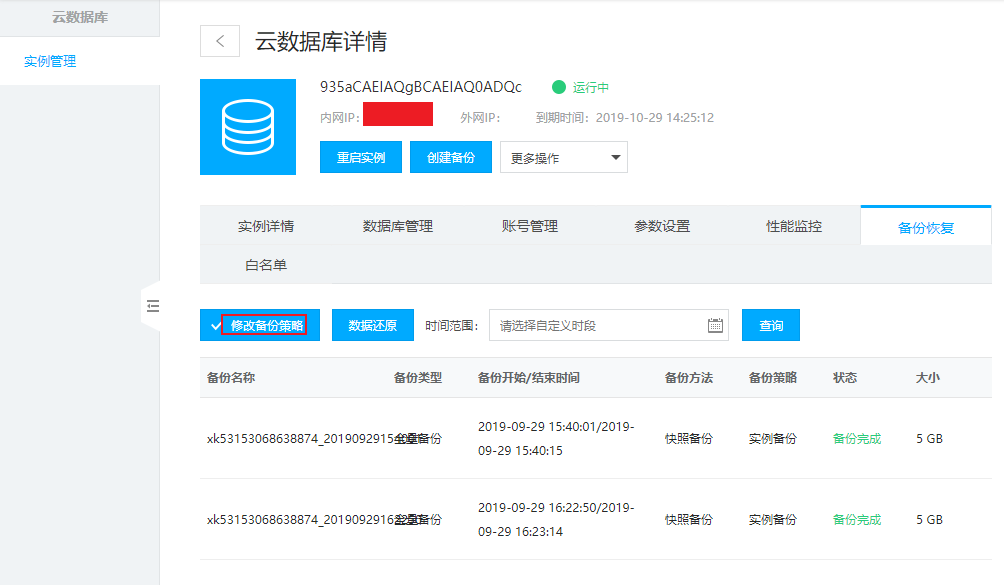Open the calendar picker icon
This screenshot has width=1004, height=585.
[715, 325]
